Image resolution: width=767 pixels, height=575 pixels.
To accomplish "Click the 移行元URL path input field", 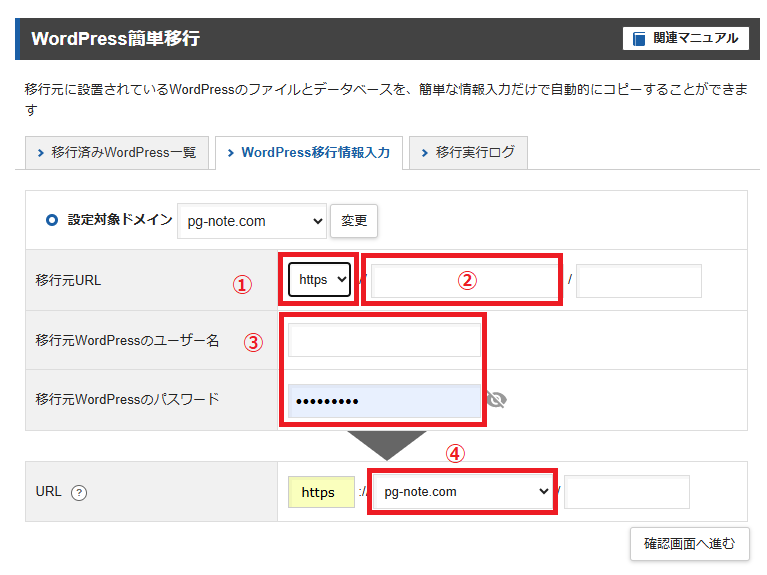I will point(639,280).
